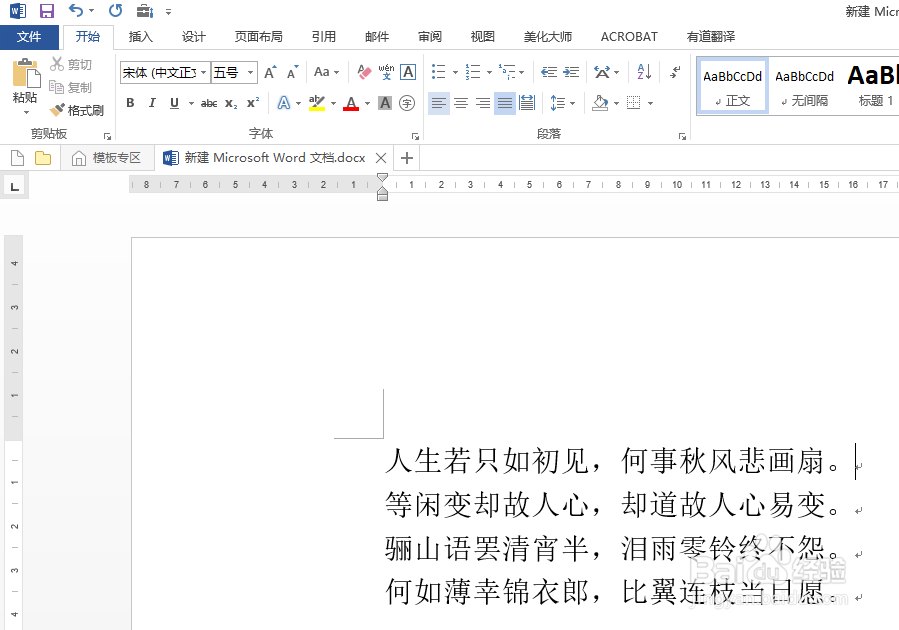The width and height of the screenshot is (899, 630).
Task: Apply yellow text highlight color
Action: 317,103
